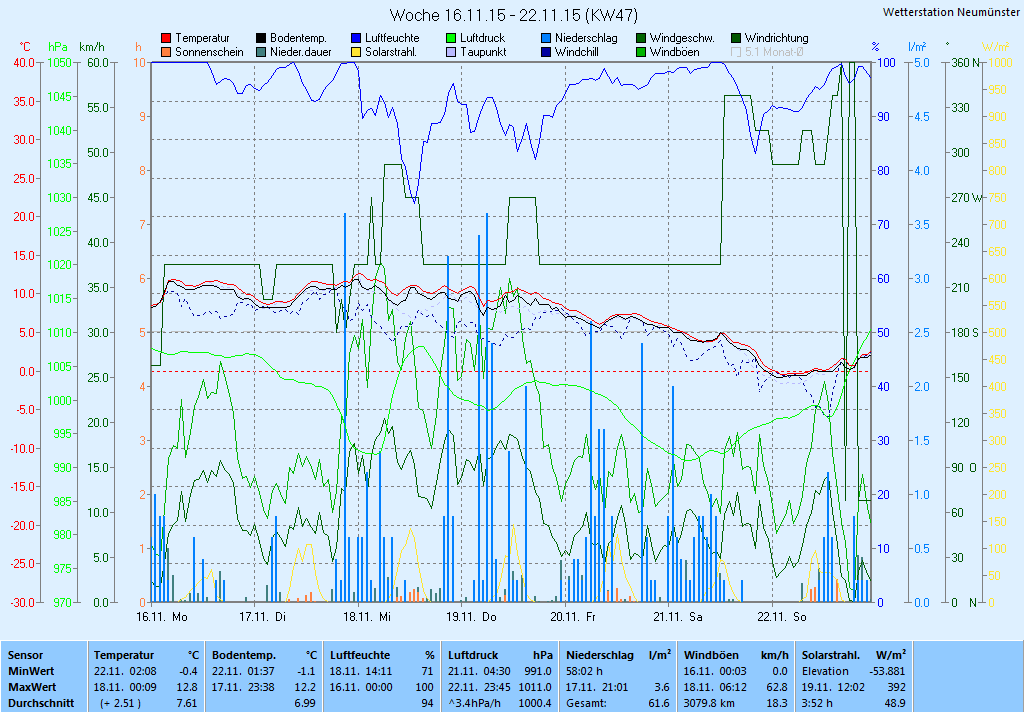Select the maximum Windböen value 62.8
Image resolution: width=1024 pixels, height=712 pixels.
(x=777, y=688)
